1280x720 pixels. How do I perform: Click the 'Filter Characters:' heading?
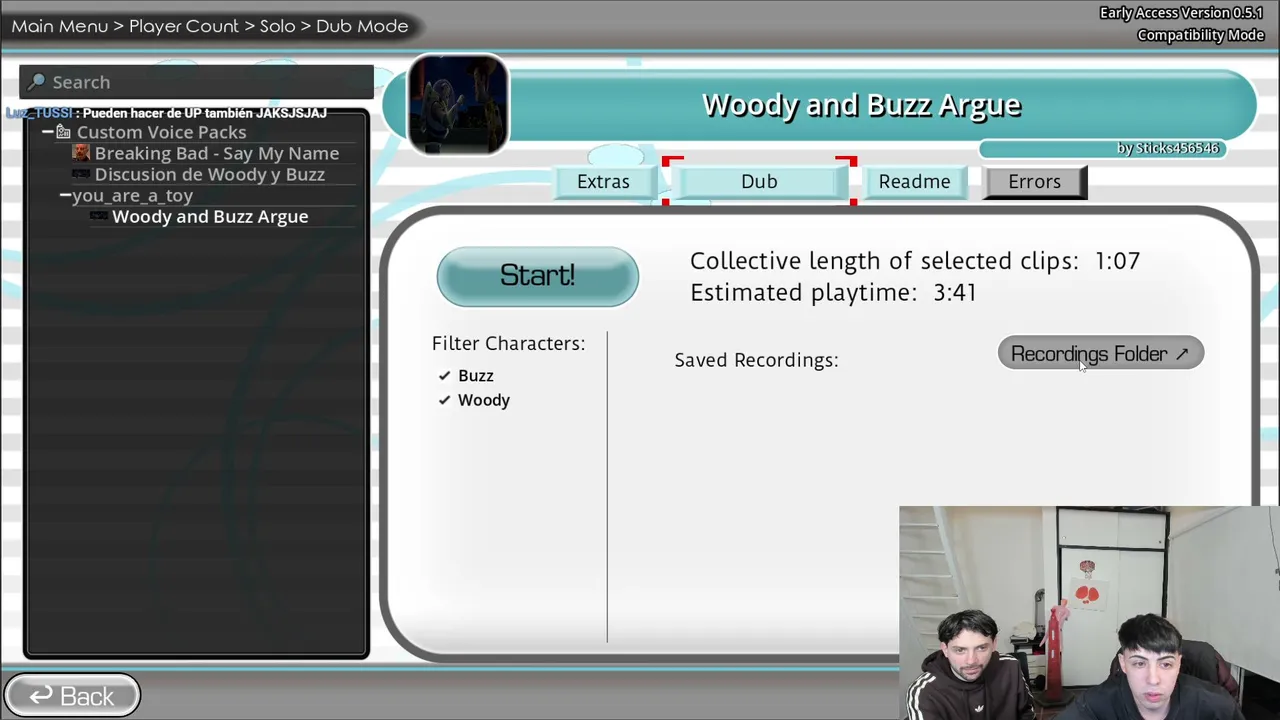[x=508, y=343]
